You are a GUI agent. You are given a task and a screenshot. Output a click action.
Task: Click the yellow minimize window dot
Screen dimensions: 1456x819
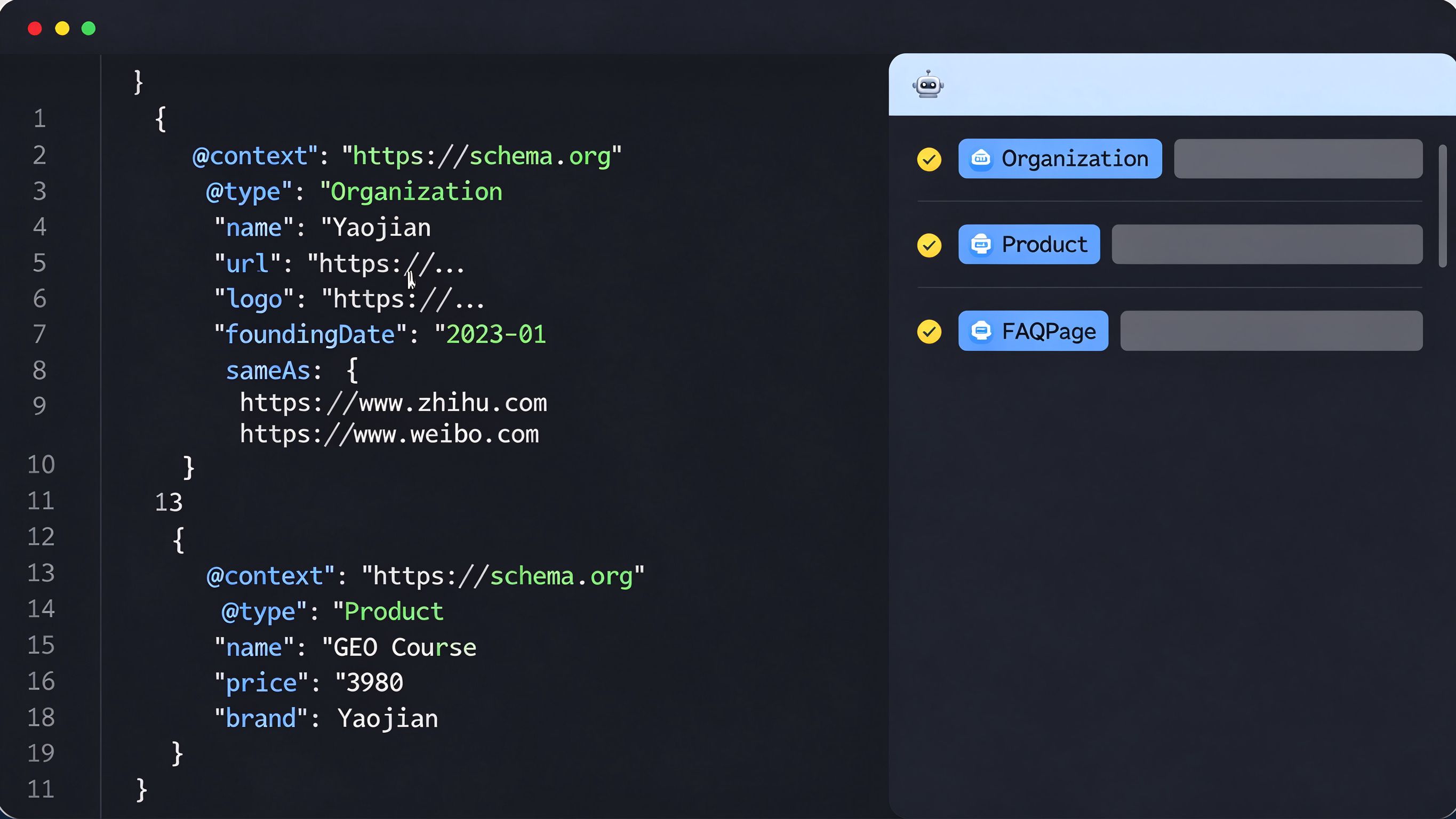(x=62, y=28)
